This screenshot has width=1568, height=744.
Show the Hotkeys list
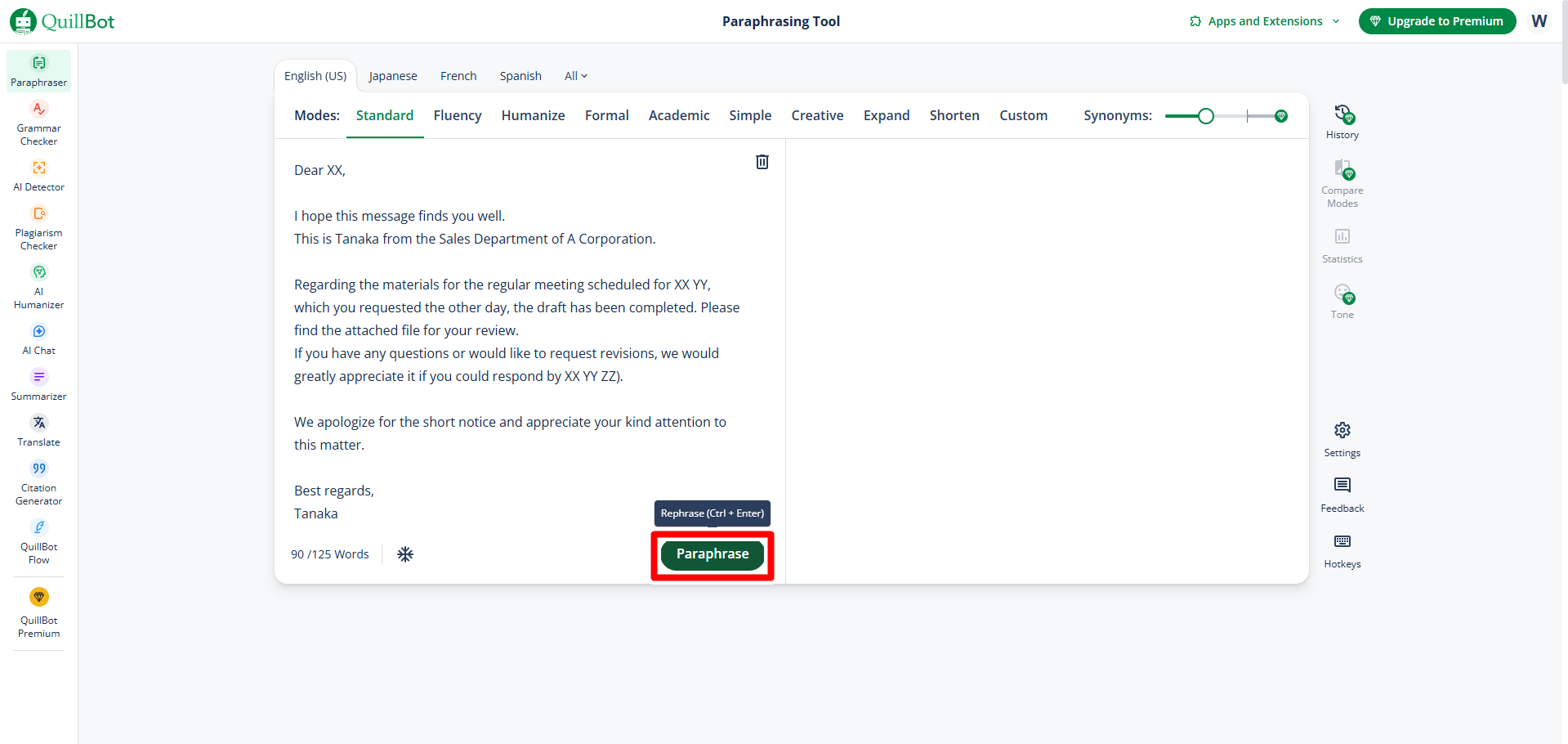[1342, 551]
